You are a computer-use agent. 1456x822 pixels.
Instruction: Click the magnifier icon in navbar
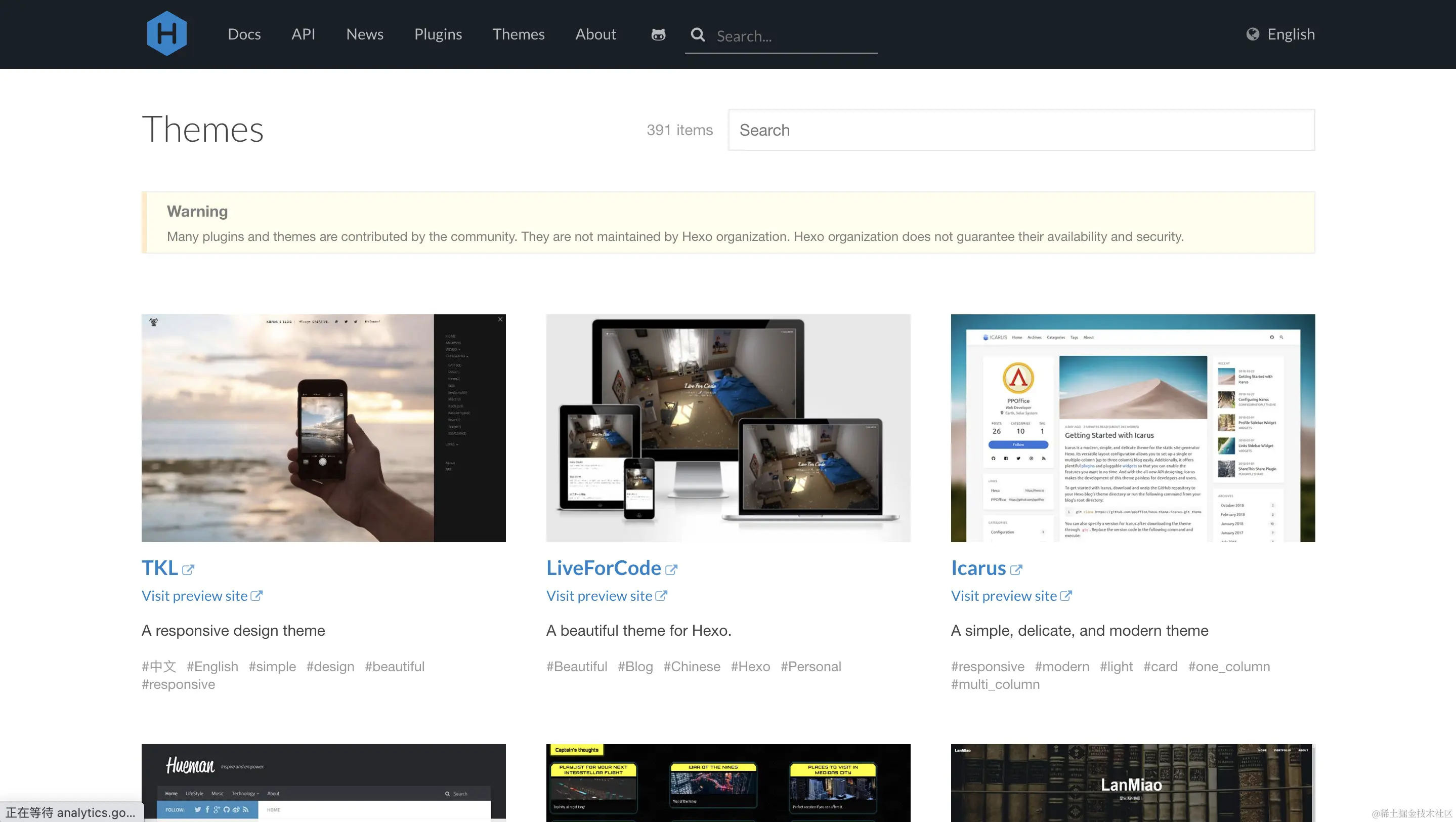[698, 34]
